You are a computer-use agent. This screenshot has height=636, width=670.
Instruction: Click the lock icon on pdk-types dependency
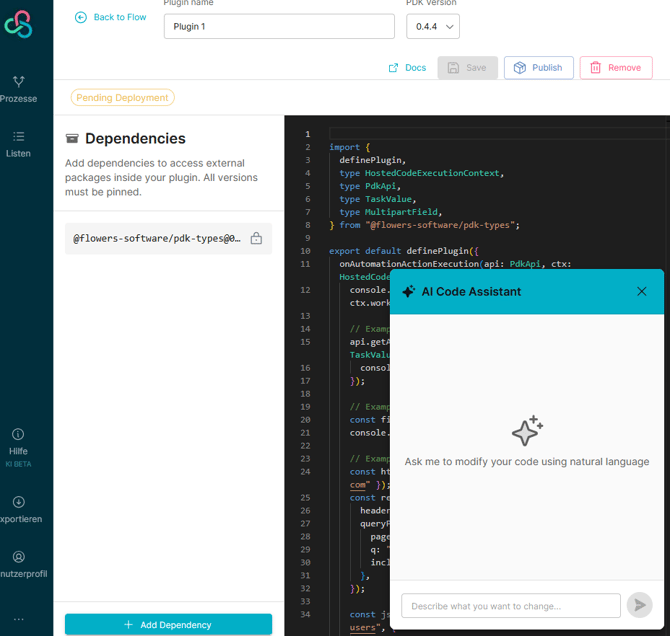(x=256, y=239)
